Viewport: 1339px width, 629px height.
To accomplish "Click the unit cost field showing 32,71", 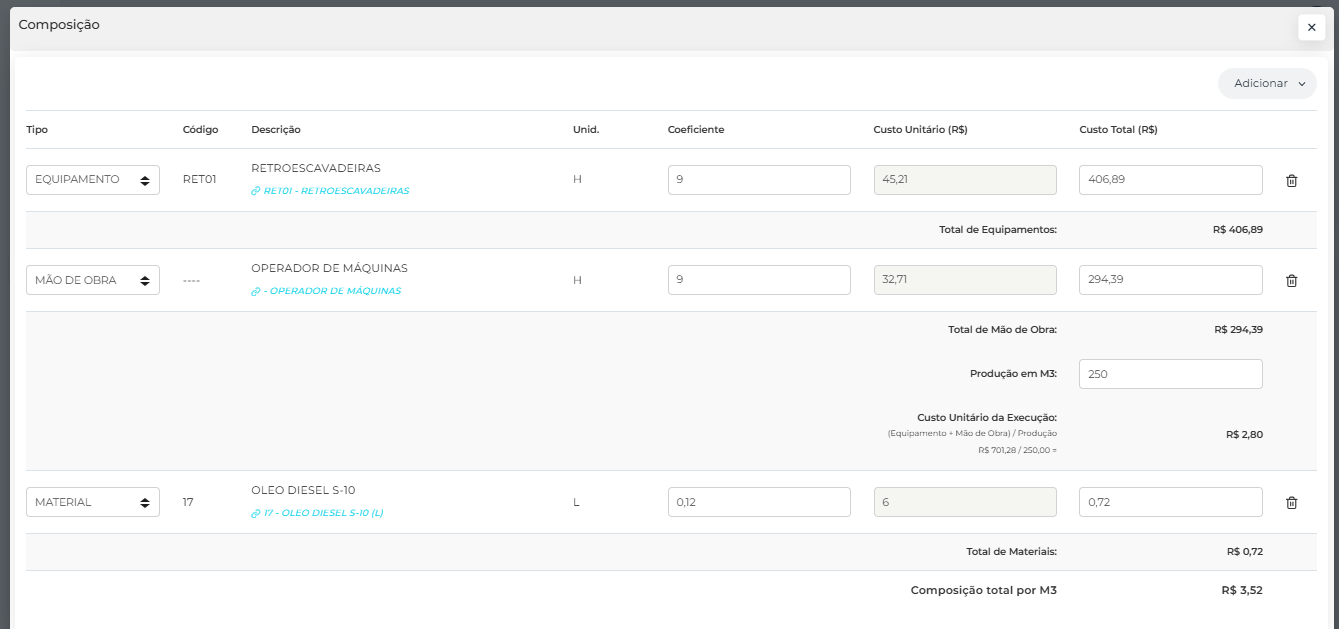I will coord(965,280).
